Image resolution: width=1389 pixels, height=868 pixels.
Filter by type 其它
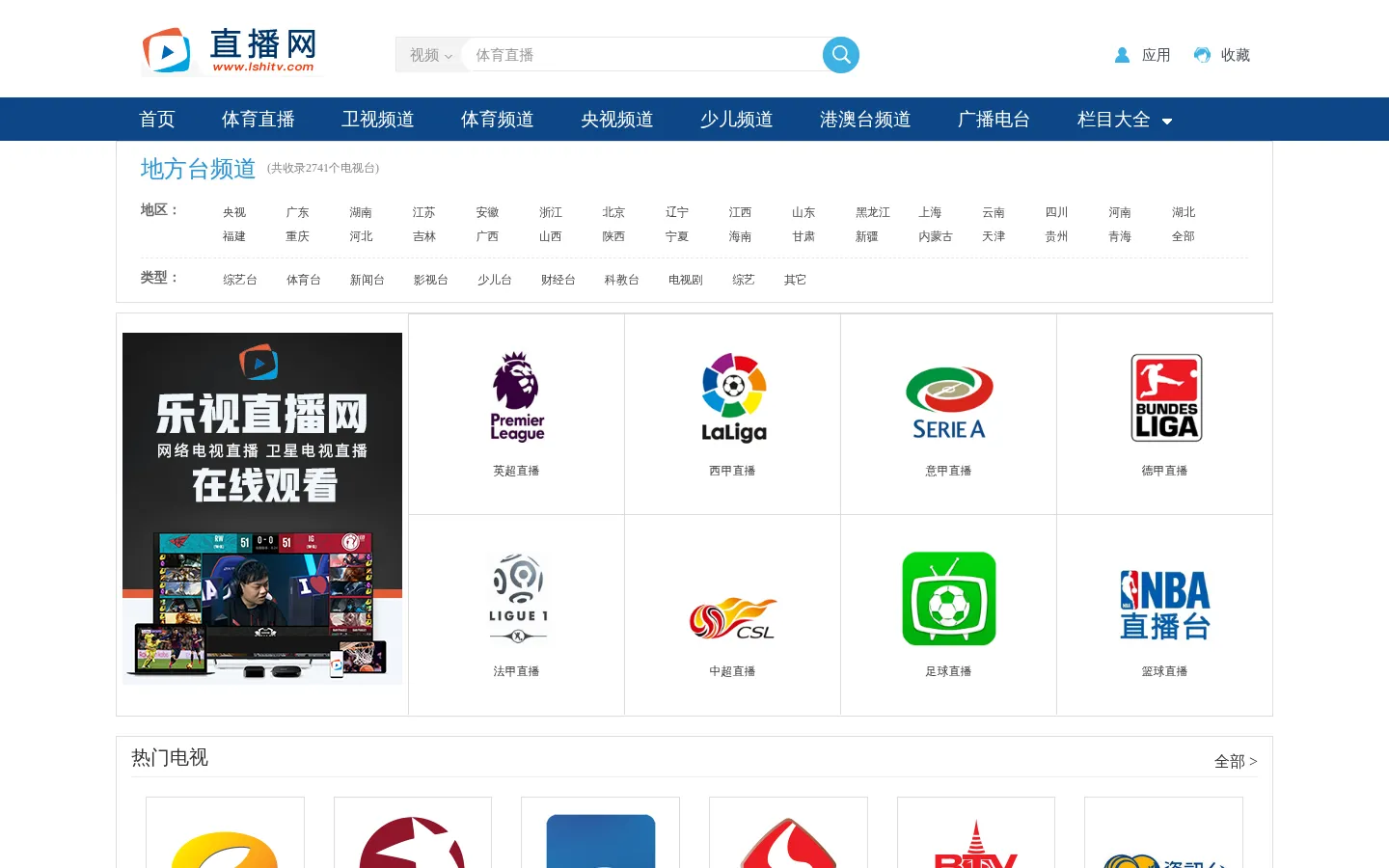pyautogui.click(x=795, y=280)
